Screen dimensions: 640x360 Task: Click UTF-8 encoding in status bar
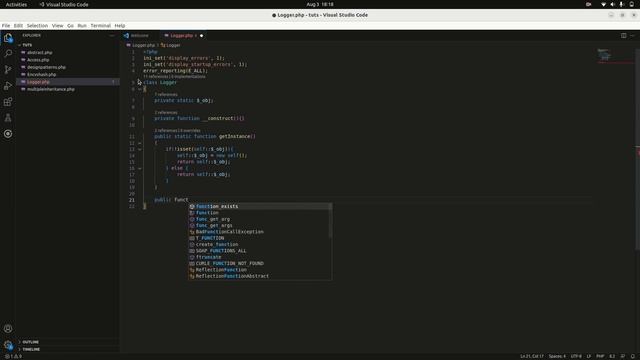(576, 356)
